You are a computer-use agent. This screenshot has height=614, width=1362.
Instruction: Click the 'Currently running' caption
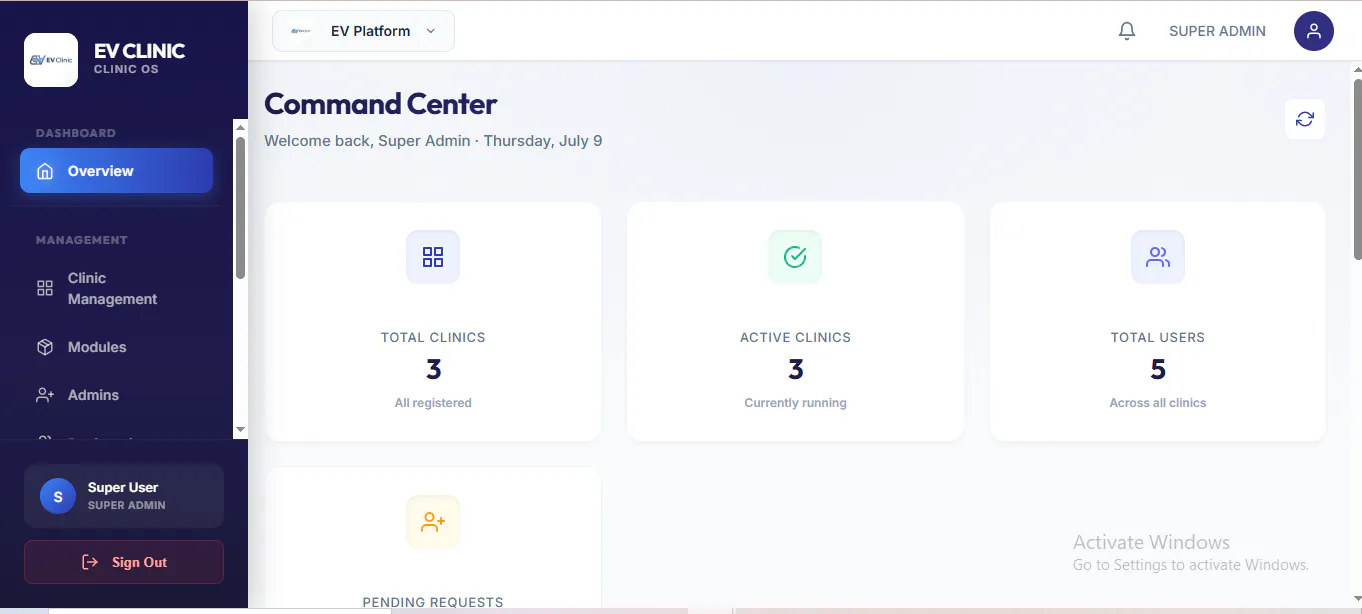(x=795, y=403)
